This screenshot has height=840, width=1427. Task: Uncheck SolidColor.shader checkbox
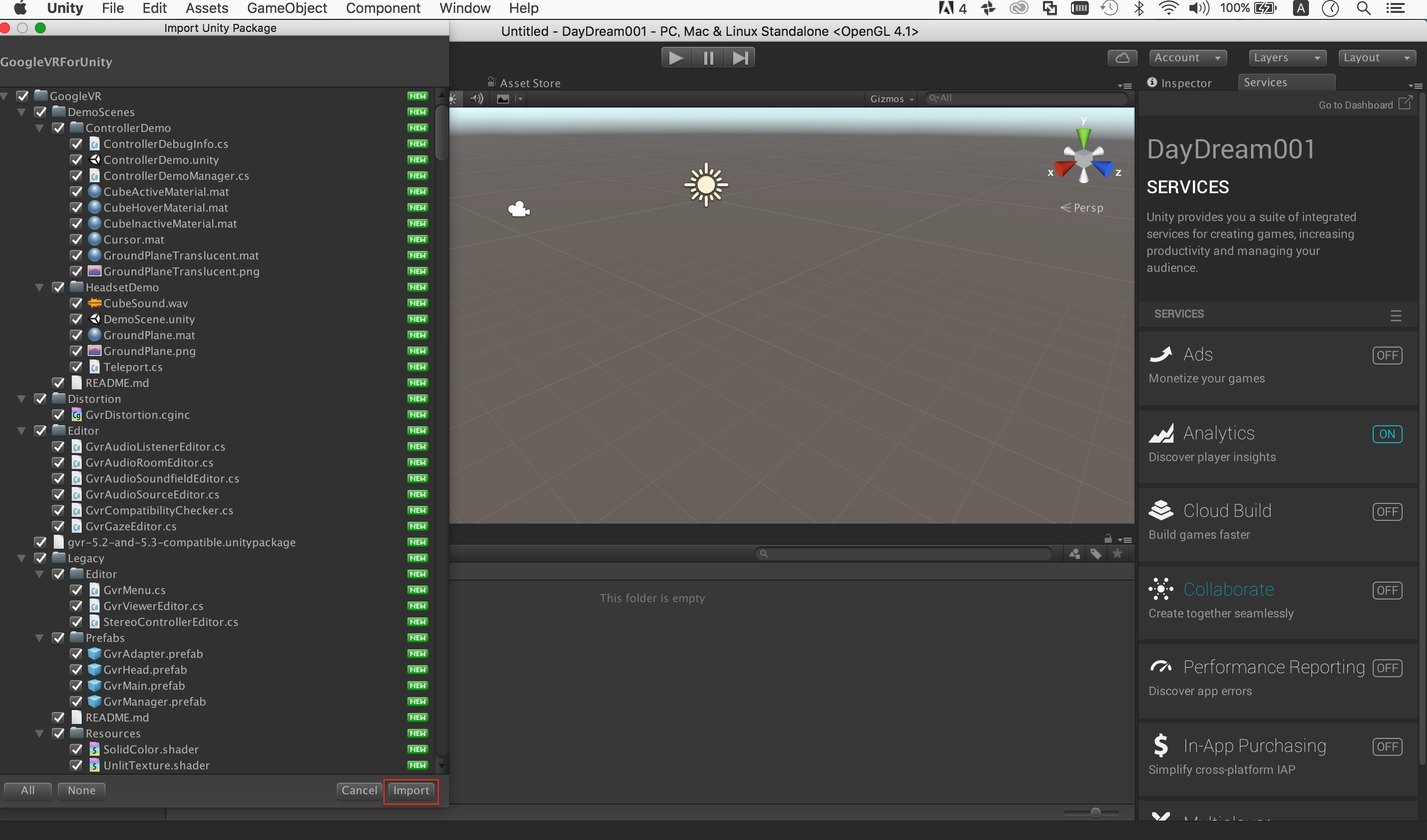click(x=76, y=749)
